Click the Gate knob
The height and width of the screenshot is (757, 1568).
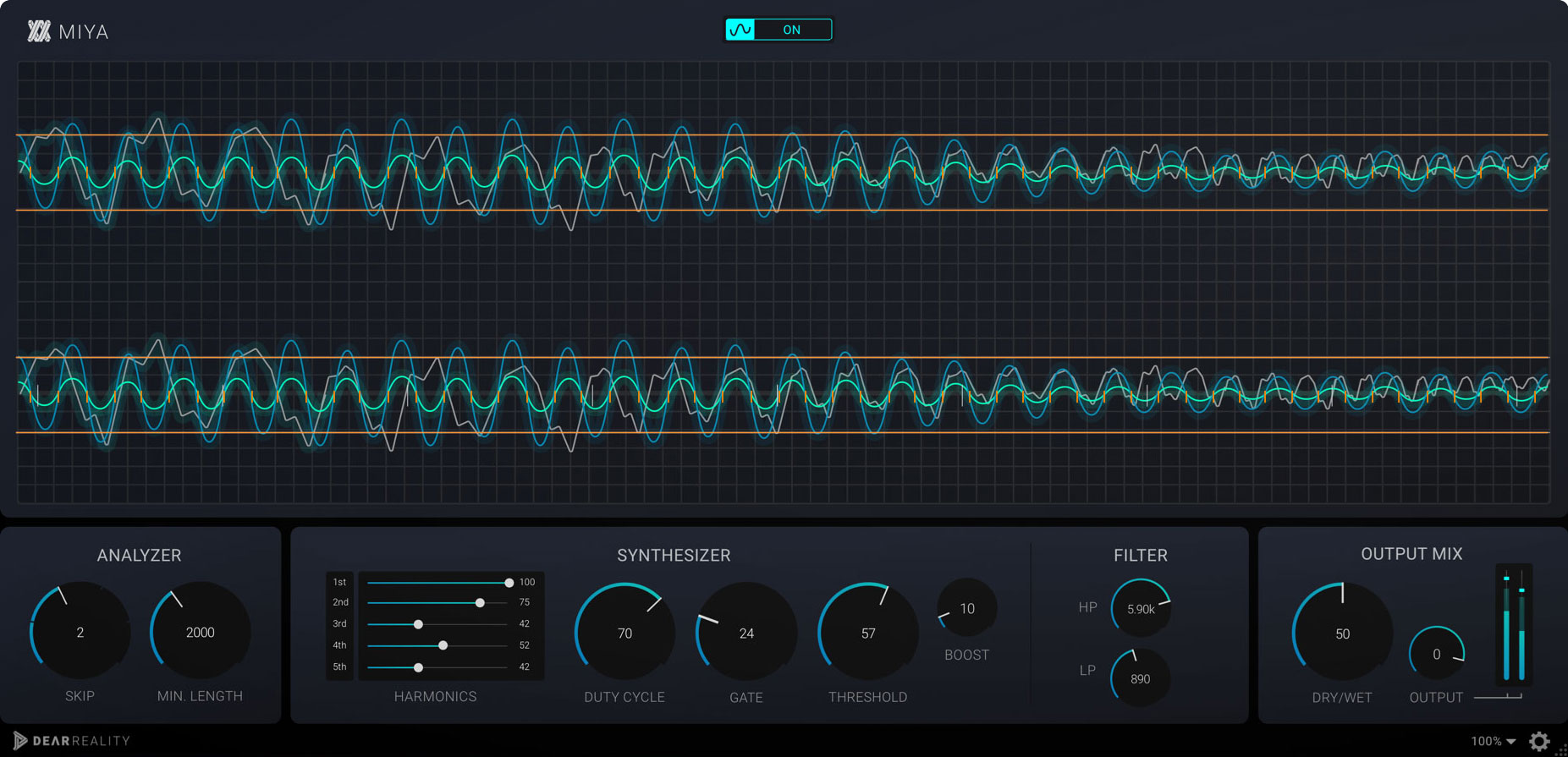746,633
